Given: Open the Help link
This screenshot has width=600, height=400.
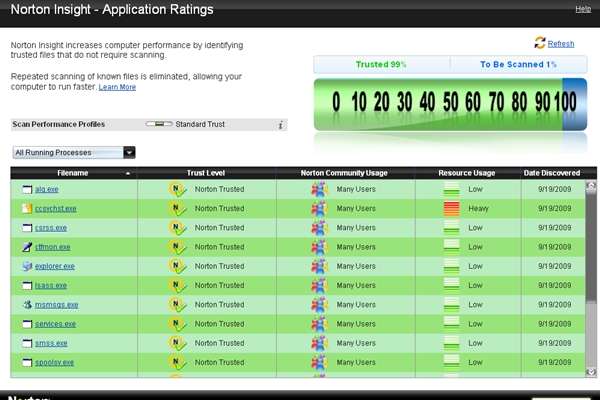Looking at the screenshot, I should [x=583, y=9].
